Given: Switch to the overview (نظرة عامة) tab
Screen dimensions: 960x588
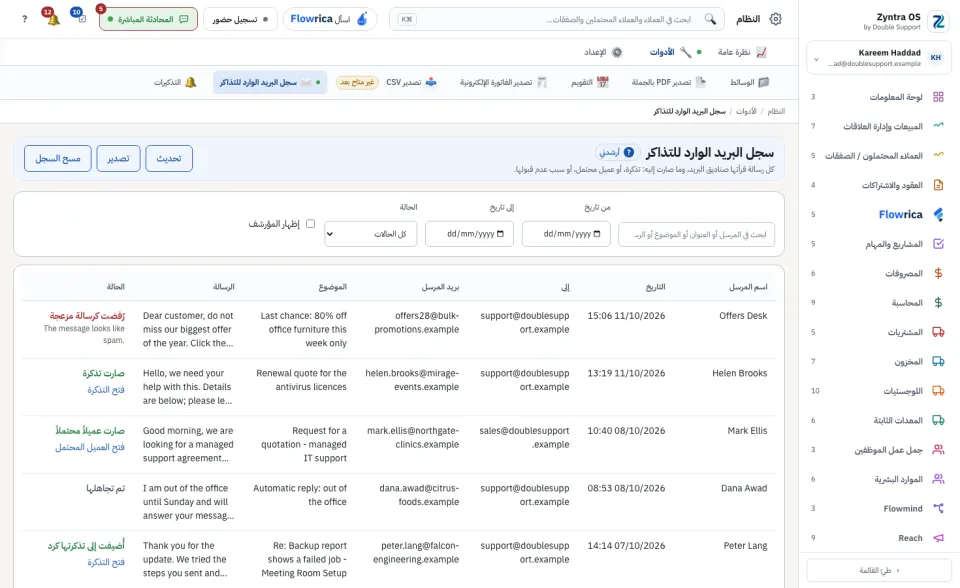Looking at the screenshot, I should point(742,52).
